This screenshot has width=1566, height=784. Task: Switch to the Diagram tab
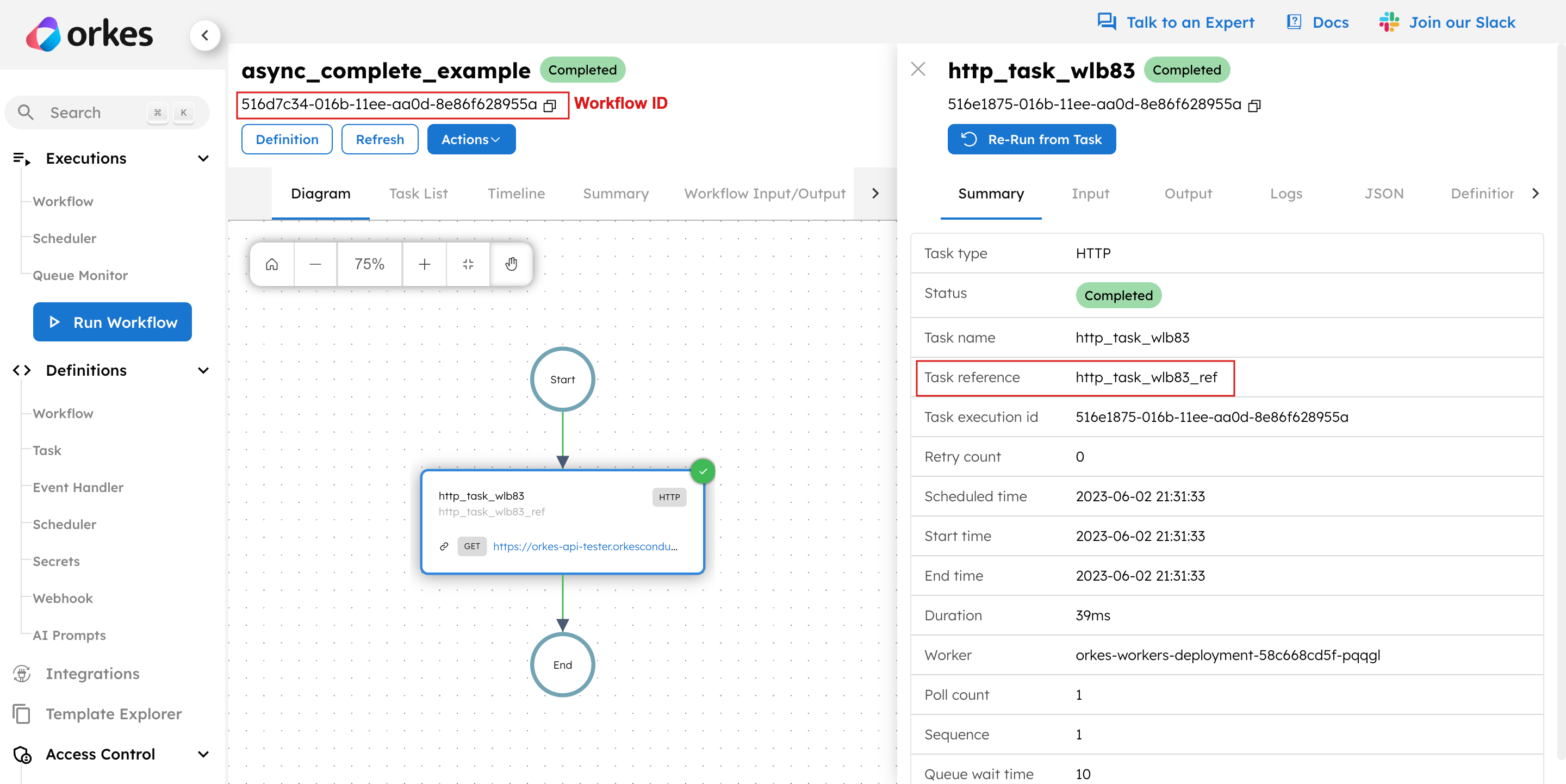tap(320, 193)
